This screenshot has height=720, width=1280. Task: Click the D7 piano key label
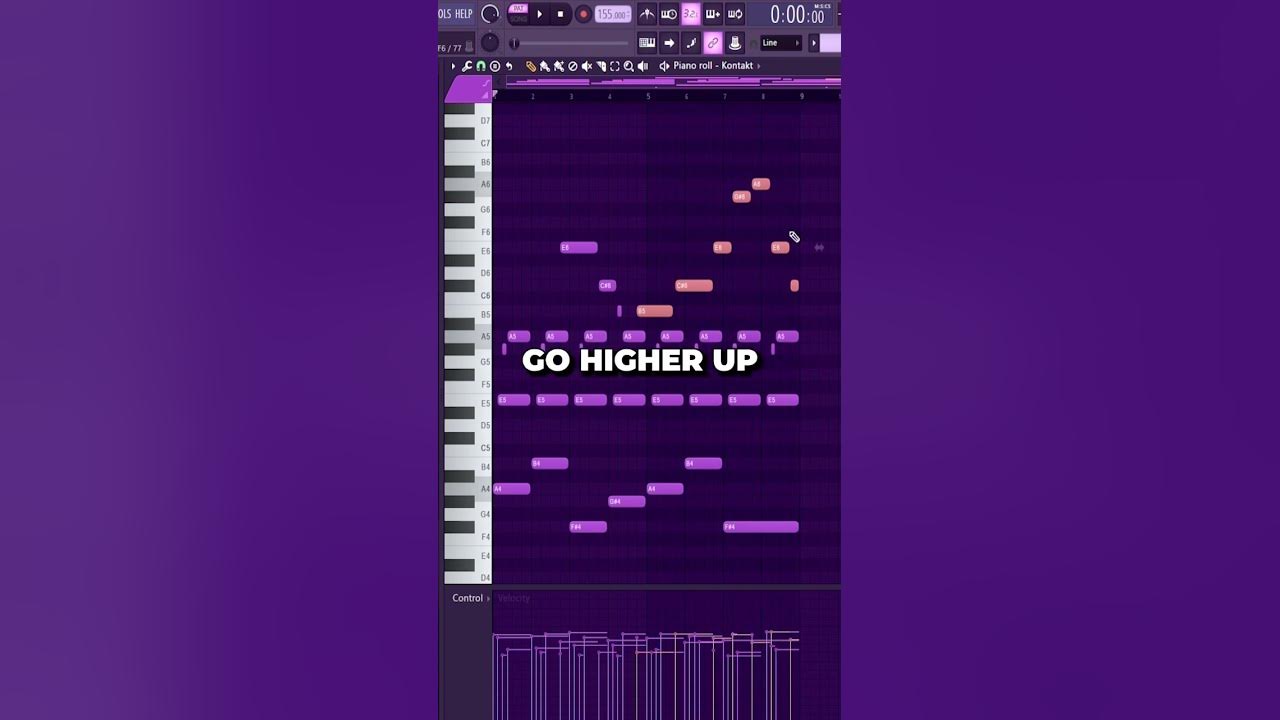[x=485, y=121]
